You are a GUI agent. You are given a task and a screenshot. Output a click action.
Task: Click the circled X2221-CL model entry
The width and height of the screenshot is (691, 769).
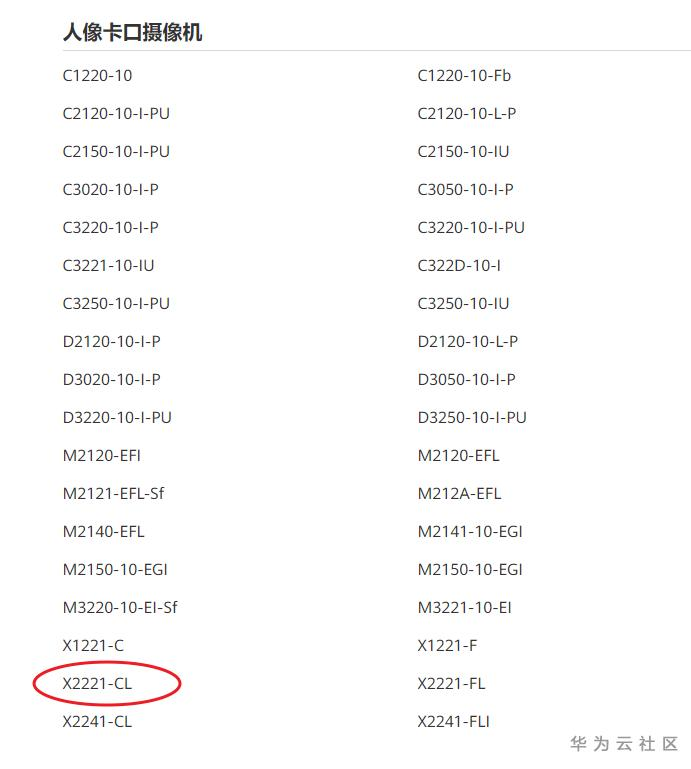97,684
